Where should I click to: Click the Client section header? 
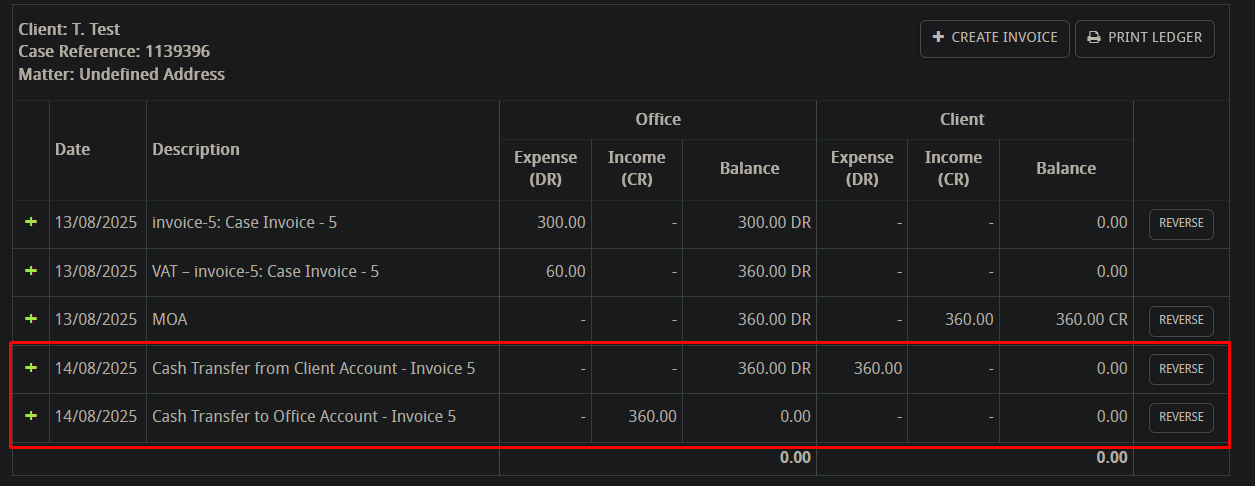point(963,119)
